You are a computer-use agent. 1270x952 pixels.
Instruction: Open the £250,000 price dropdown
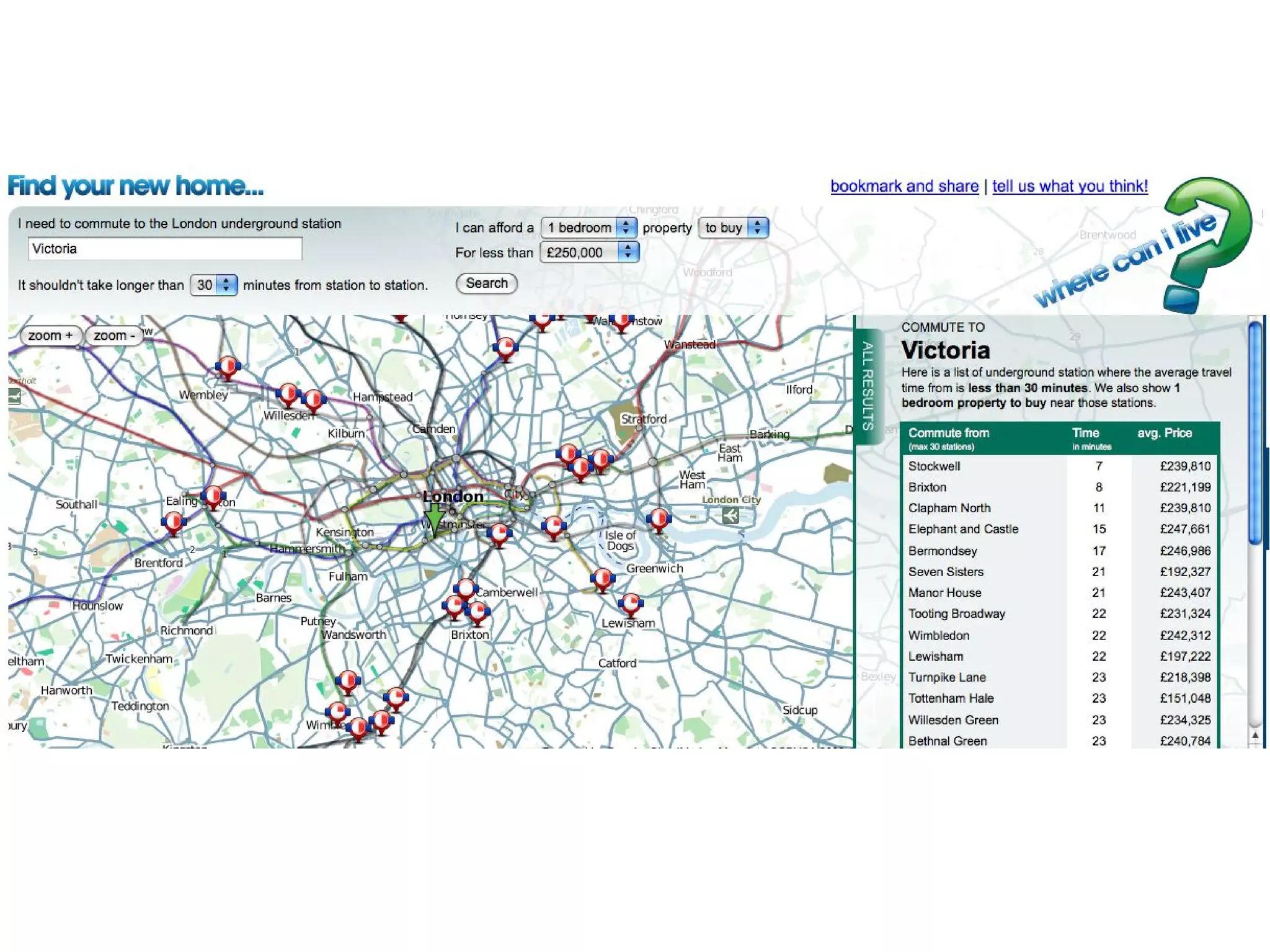tap(589, 252)
